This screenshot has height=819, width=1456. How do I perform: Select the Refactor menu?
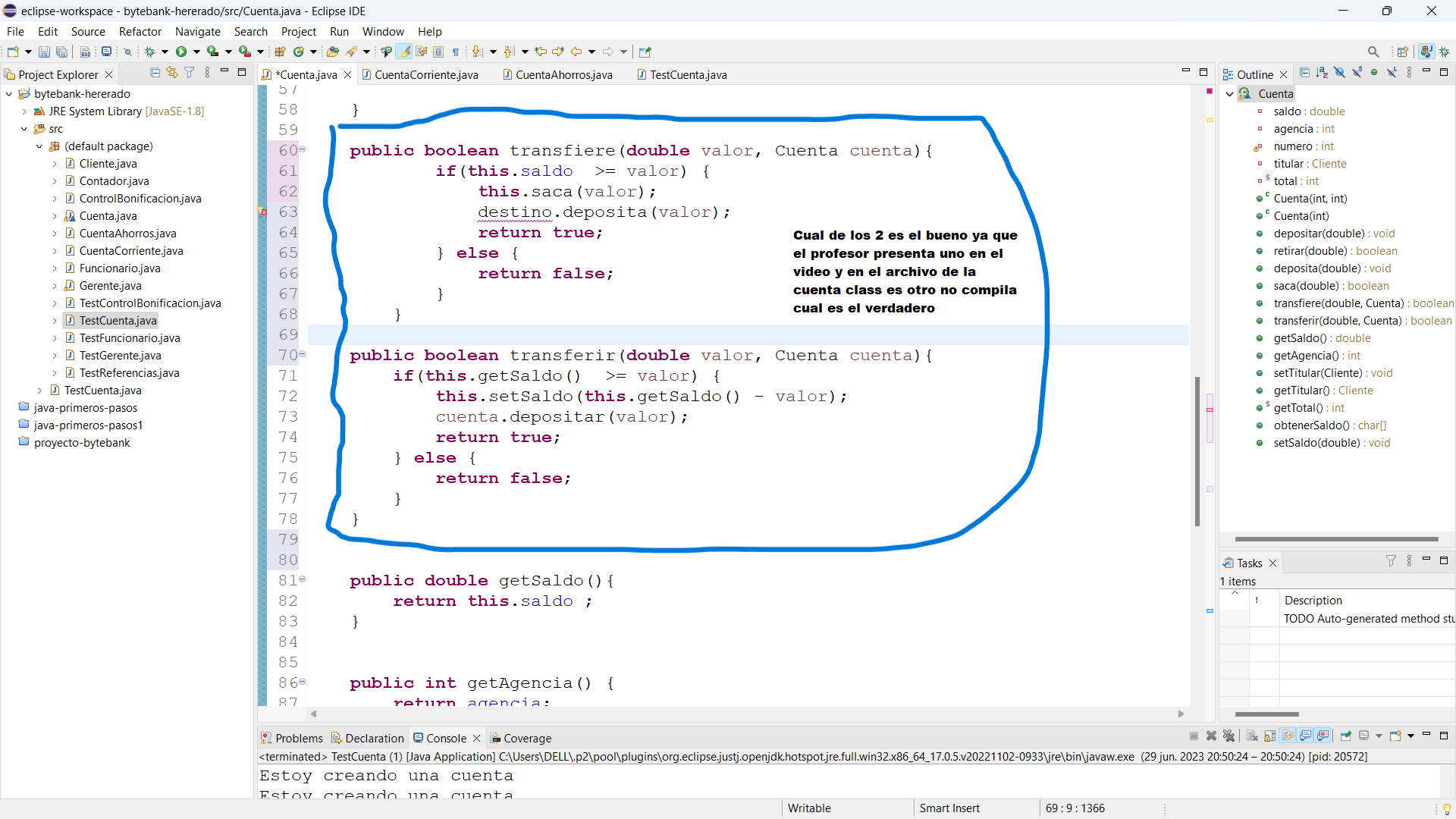(x=139, y=31)
